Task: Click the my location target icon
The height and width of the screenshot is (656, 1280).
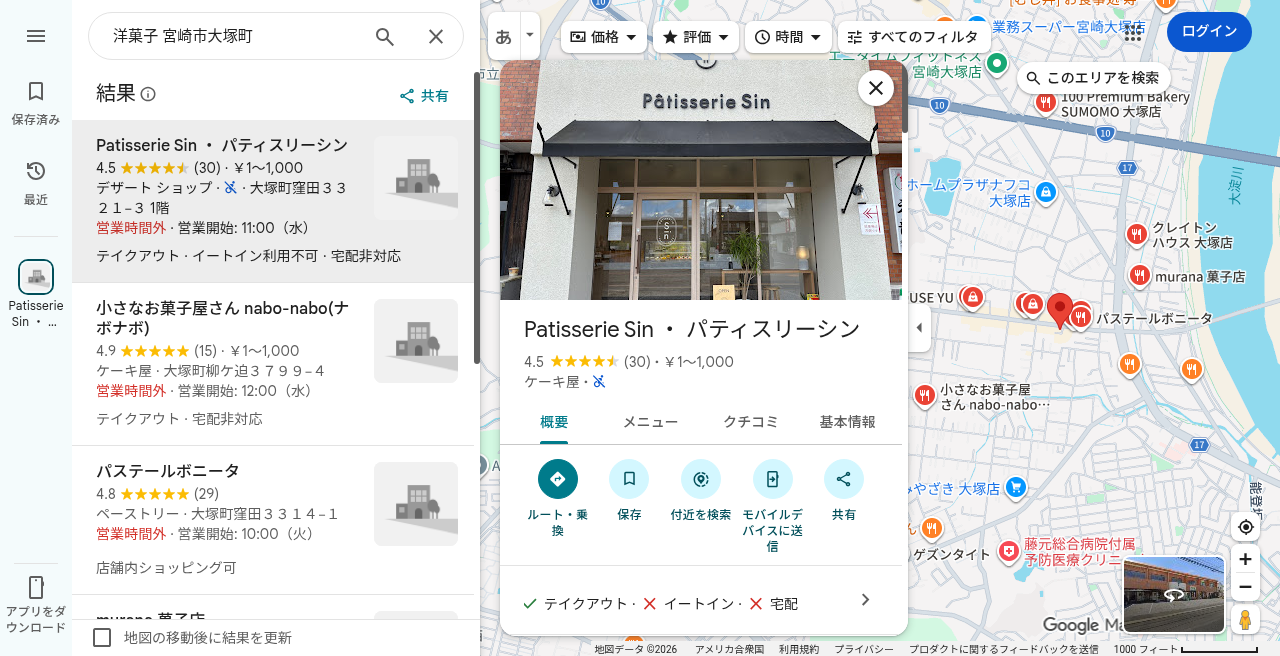Action: coord(1245,527)
